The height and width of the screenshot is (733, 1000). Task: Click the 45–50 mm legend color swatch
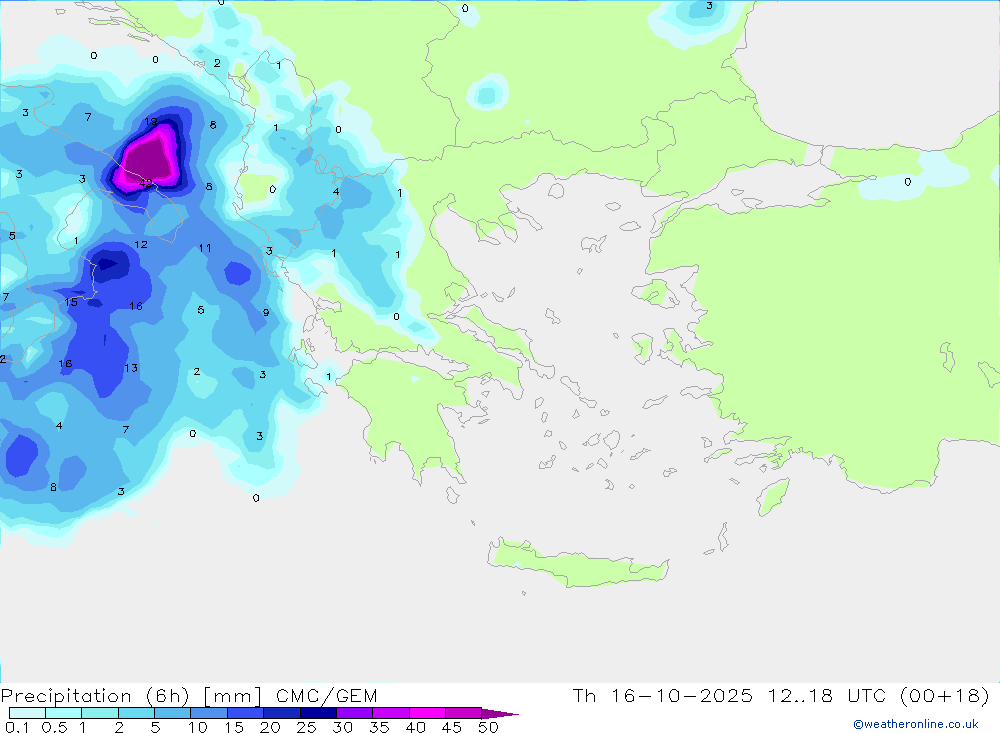coord(463,713)
